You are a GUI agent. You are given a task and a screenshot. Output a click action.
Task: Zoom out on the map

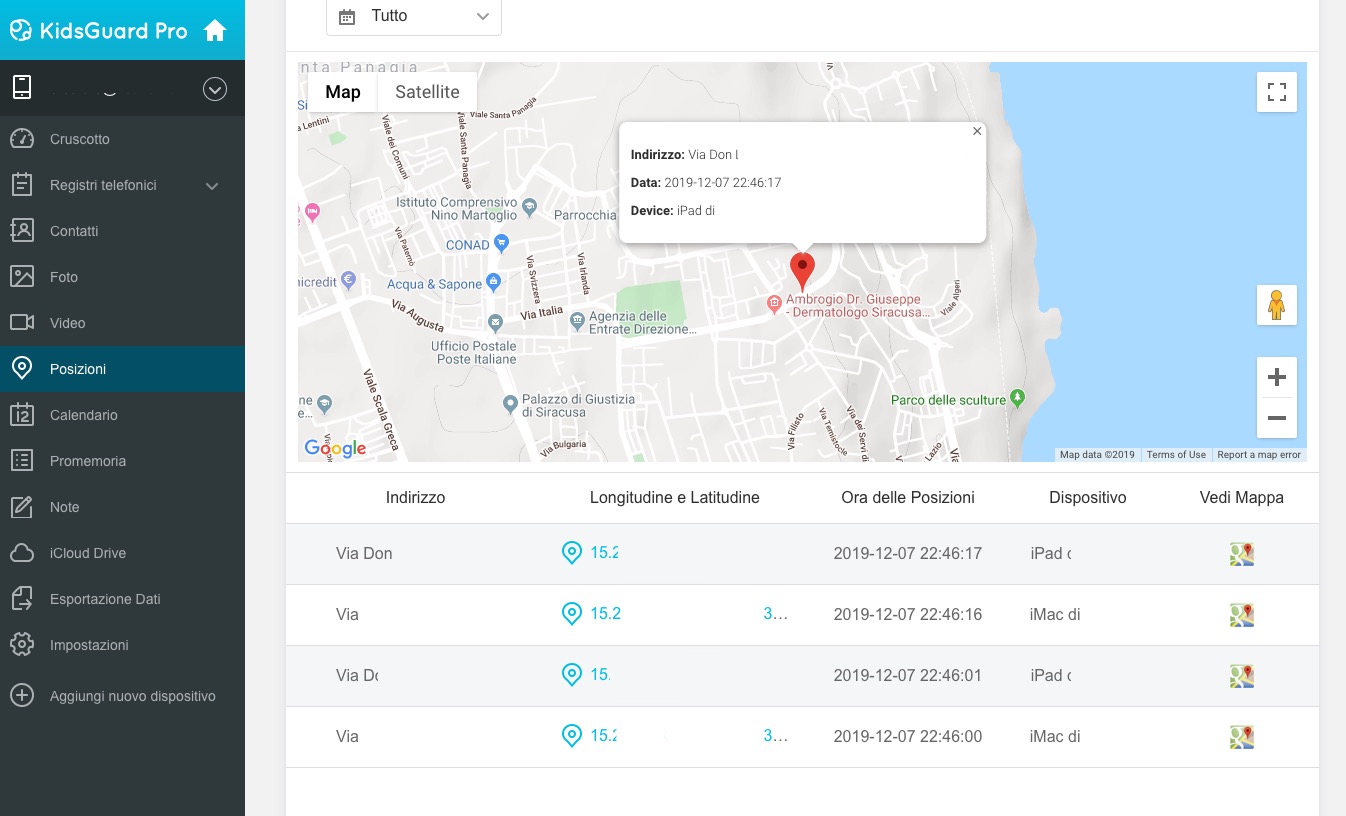(x=1277, y=418)
